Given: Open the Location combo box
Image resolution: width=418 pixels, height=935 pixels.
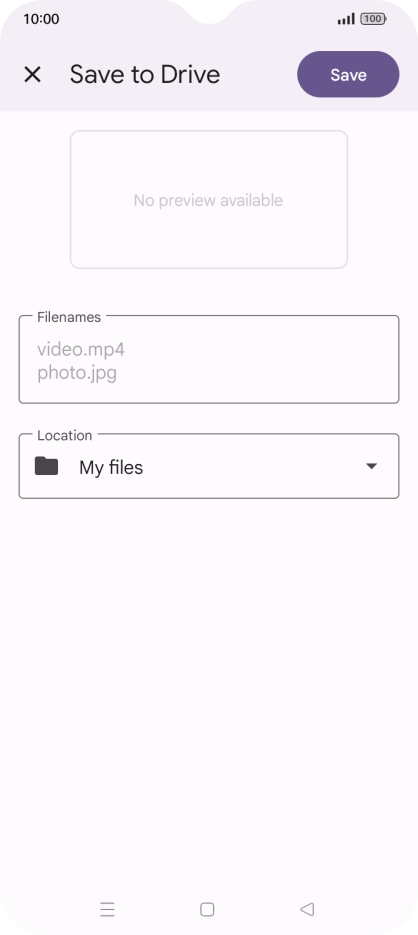Looking at the screenshot, I should tap(209, 466).
